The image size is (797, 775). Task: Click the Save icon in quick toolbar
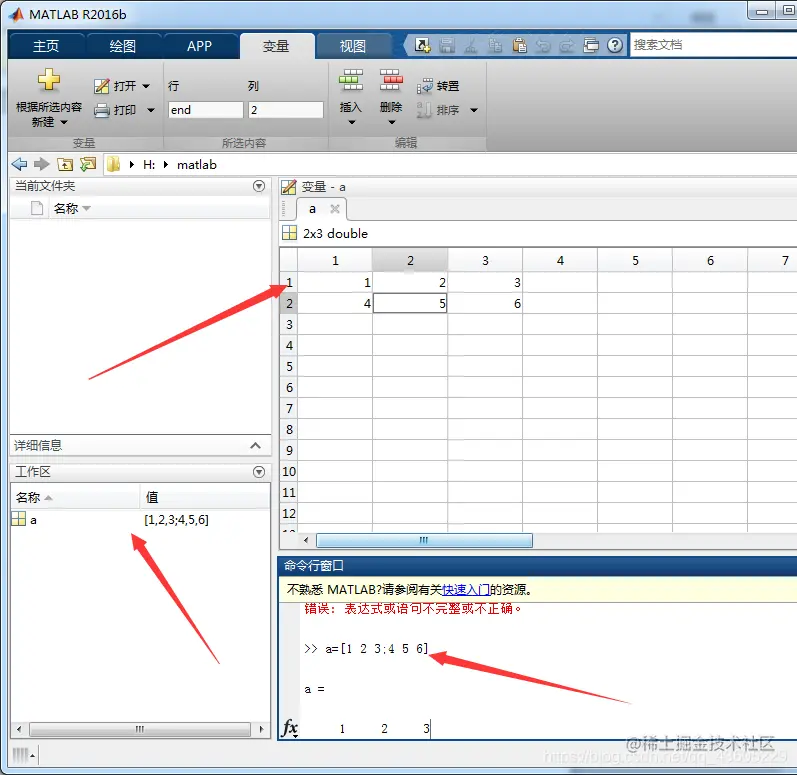pyautogui.click(x=447, y=45)
